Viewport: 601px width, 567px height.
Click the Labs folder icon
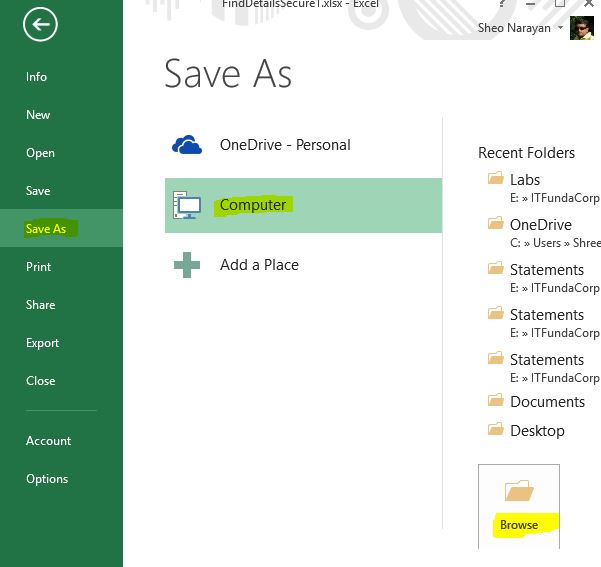[496, 178]
